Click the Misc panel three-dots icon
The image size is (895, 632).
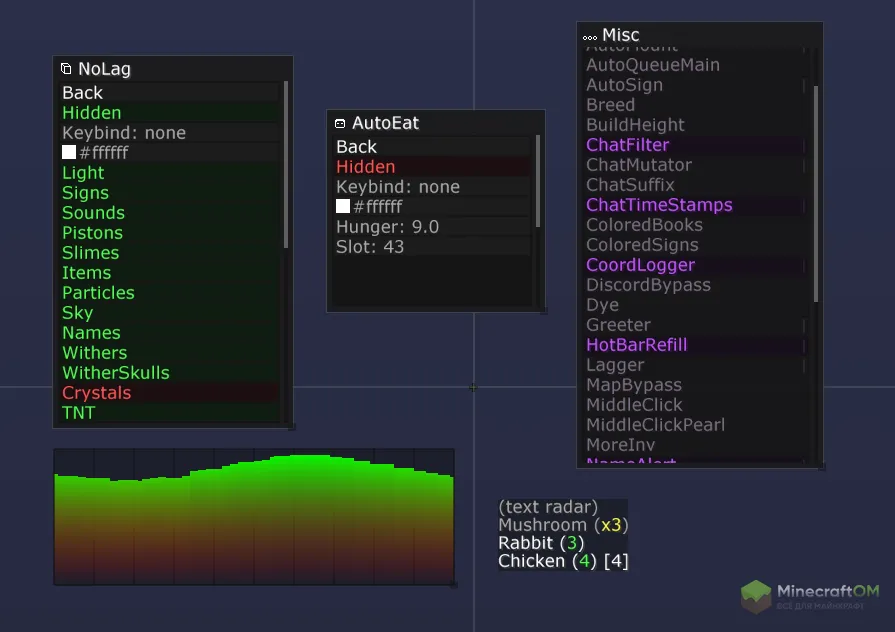tap(590, 36)
